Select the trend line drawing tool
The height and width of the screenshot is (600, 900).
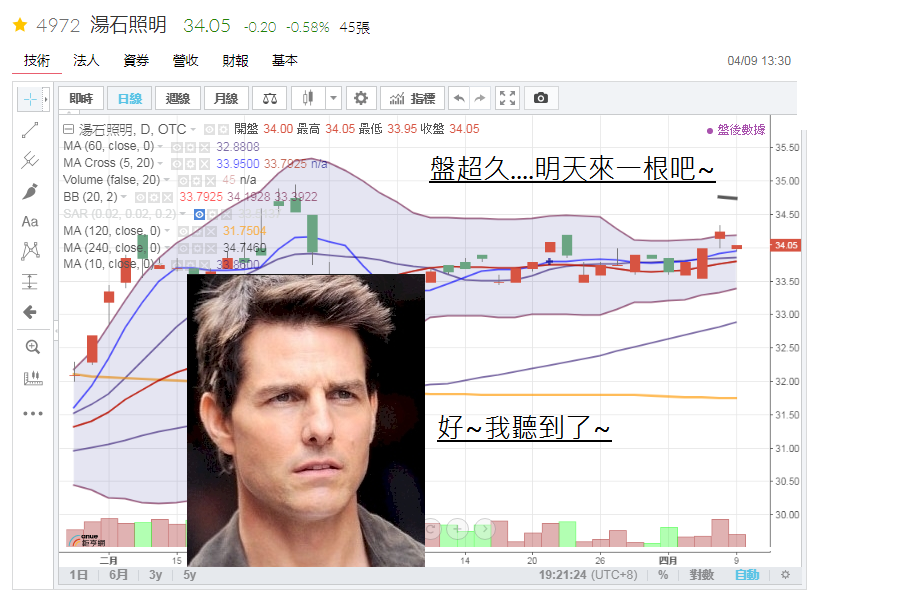30,130
